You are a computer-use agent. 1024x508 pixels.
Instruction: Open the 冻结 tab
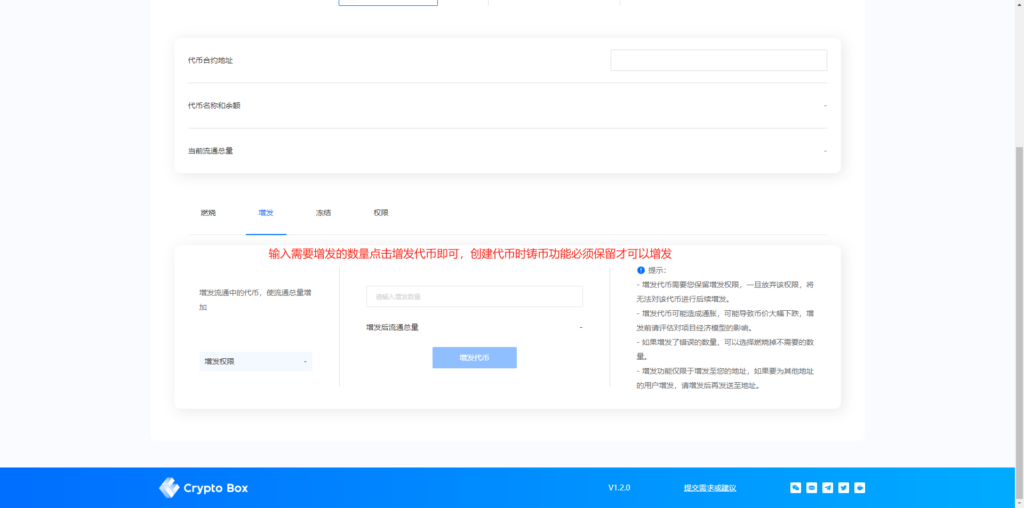pyautogui.click(x=323, y=213)
